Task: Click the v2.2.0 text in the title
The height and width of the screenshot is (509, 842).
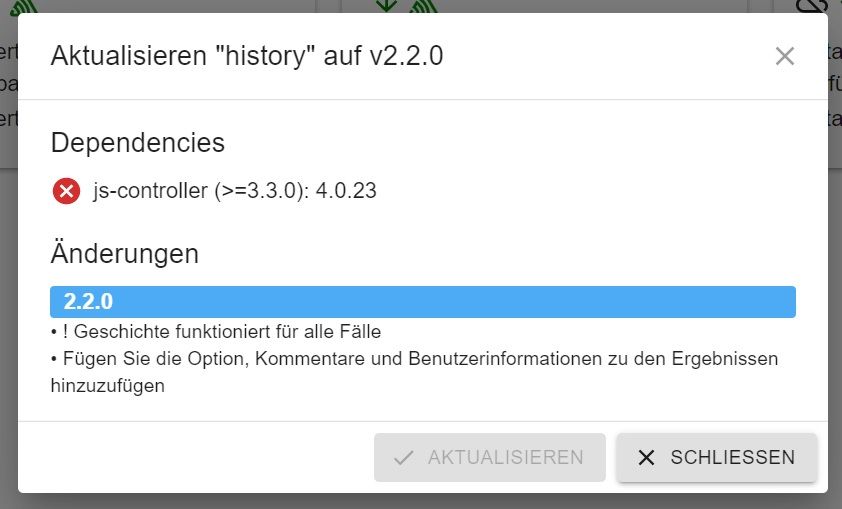Action: pyautogui.click(x=406, y=56)
